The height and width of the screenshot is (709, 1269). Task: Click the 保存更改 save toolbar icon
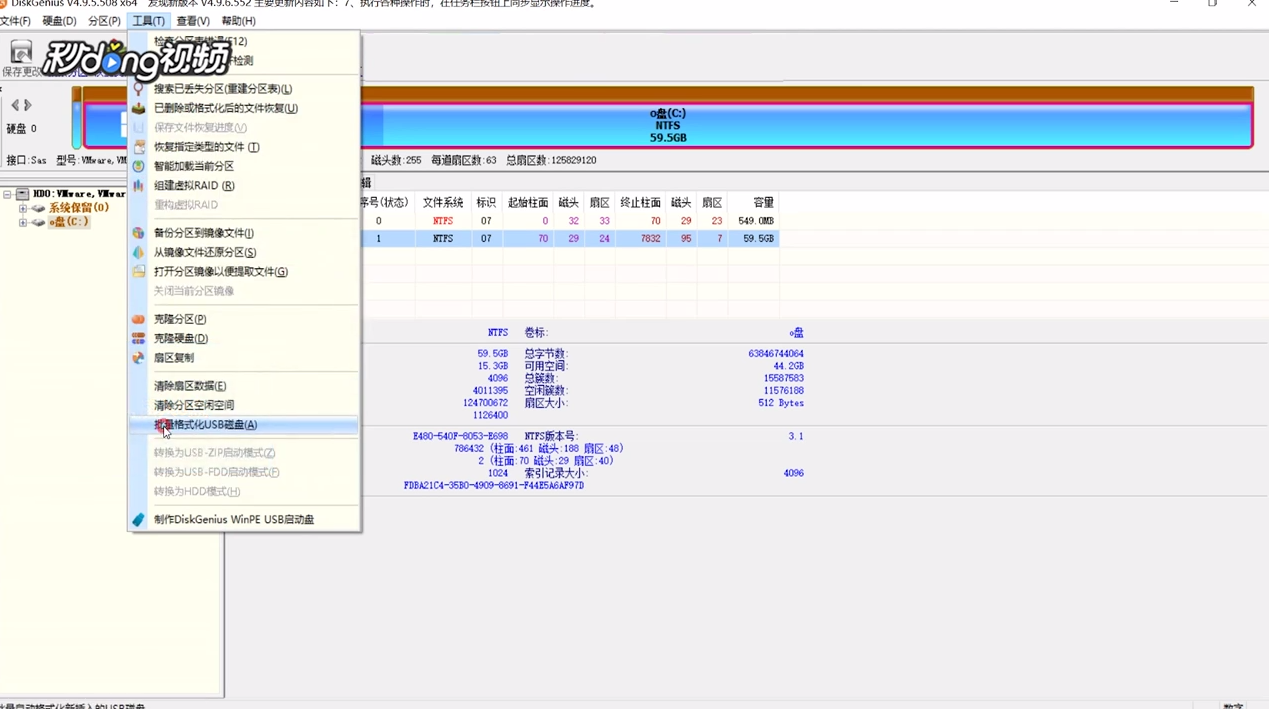[21, 51]
